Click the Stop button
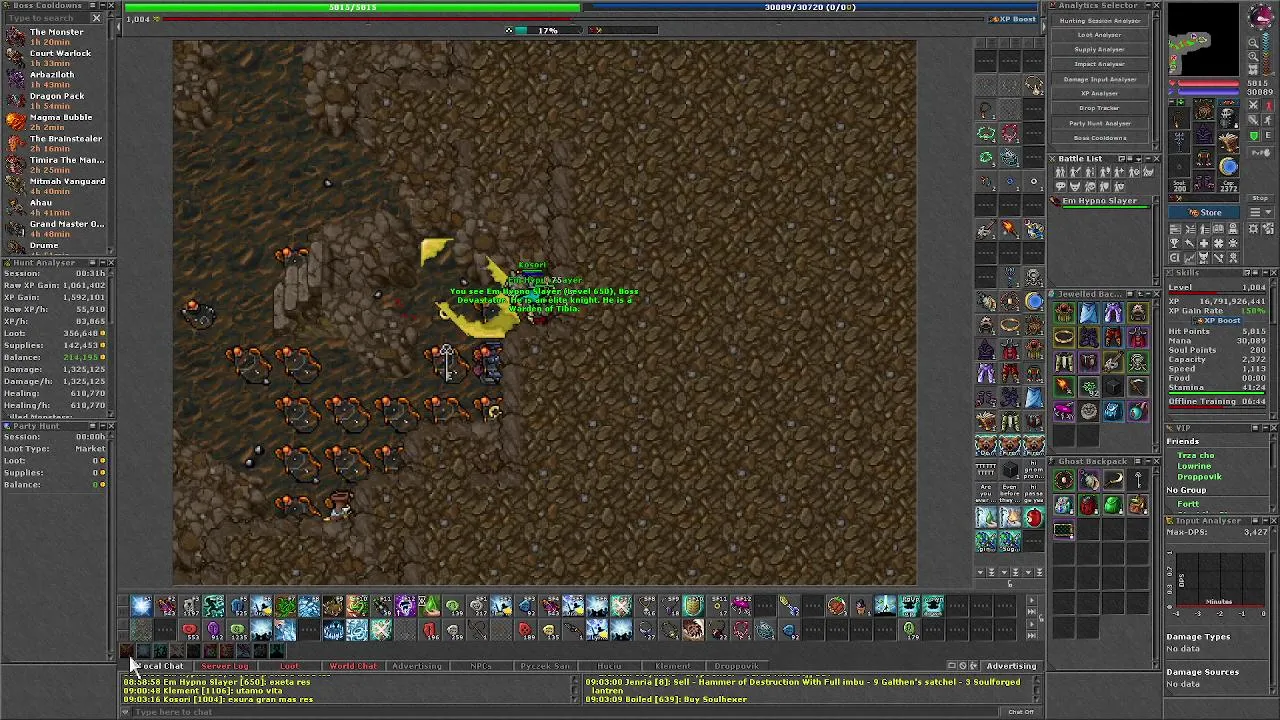Screen dimensions: 1280x720 (1260, 198)
